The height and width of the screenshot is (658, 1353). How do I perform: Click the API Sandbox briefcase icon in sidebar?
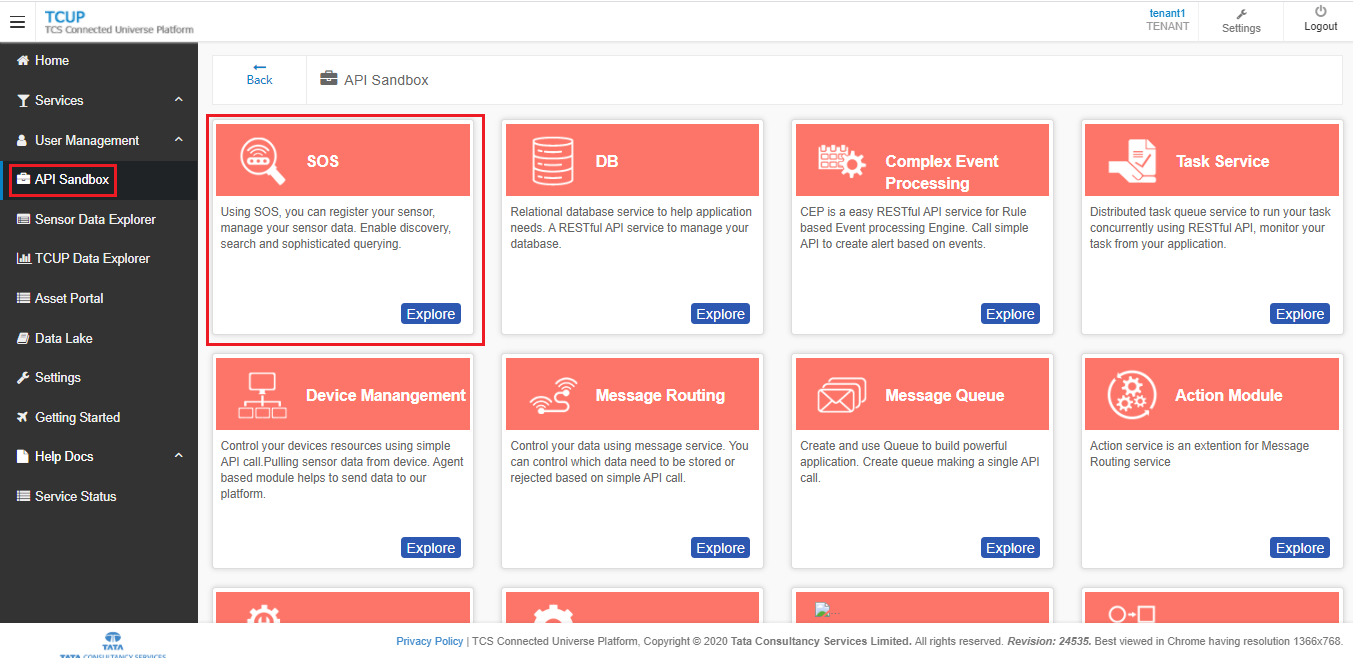pyautogui.click(x=24, y=179)
